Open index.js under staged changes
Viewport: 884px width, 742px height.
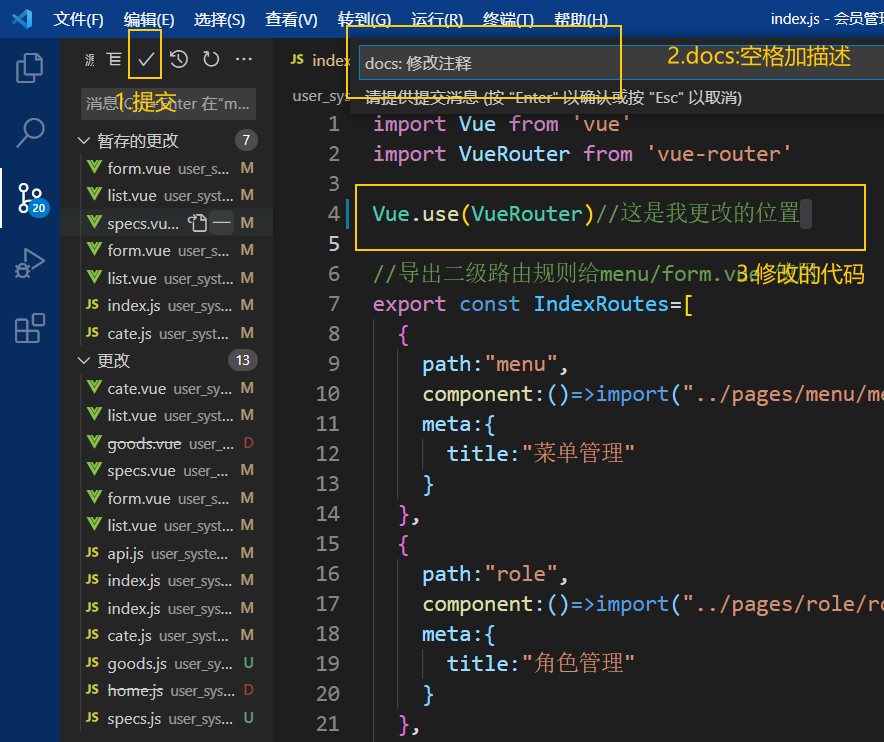[x=167, y=306]
